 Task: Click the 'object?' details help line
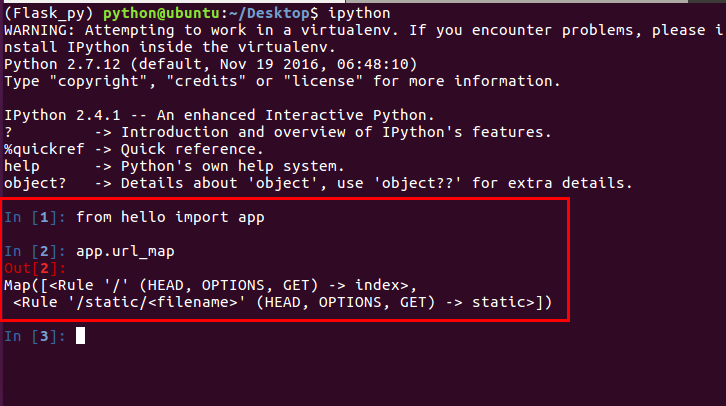[318, 183]
